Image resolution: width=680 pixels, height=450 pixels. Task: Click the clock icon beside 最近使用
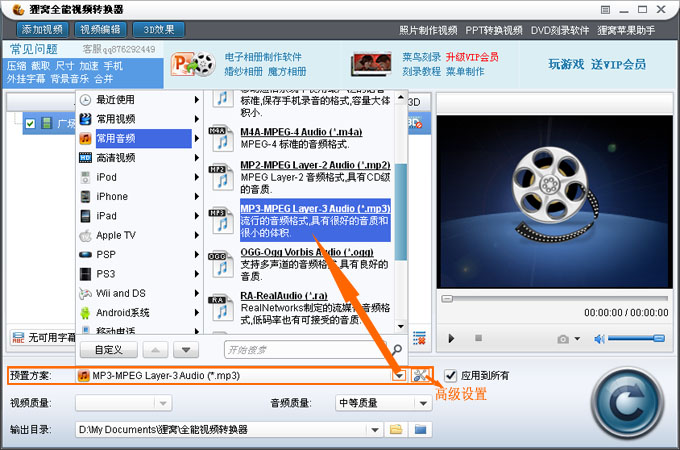coord(85,100)
